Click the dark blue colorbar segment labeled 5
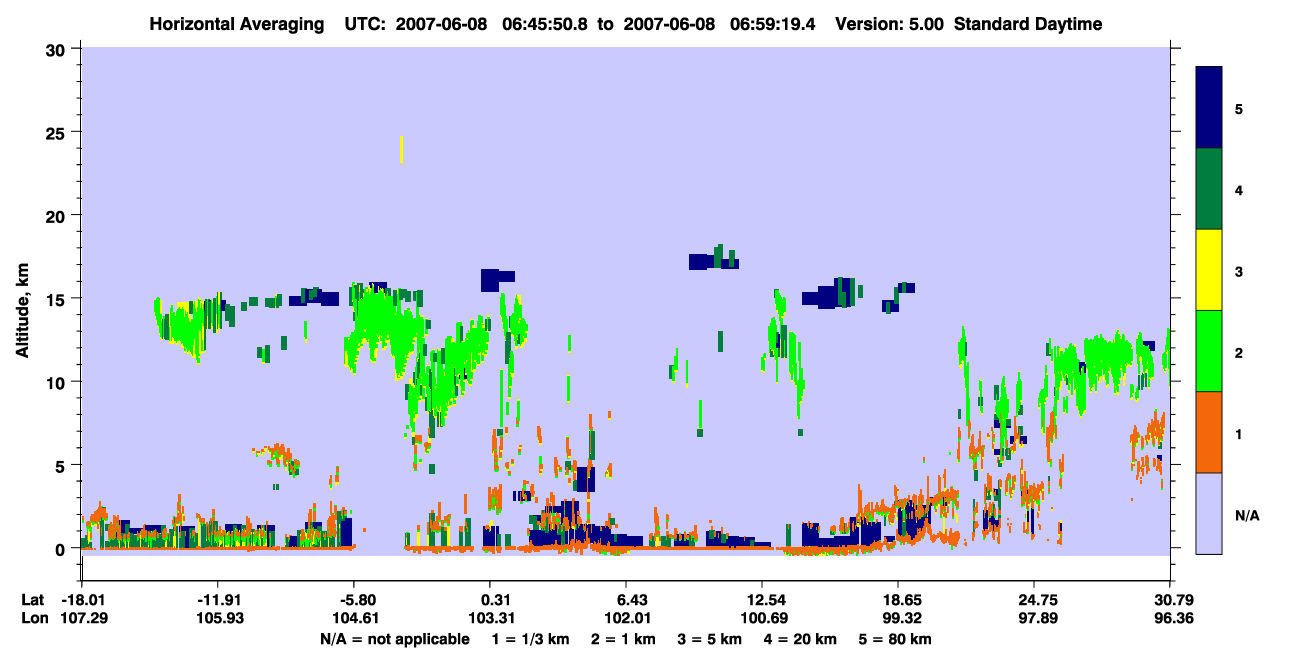The height and width of the screenshot is (667, 1300). [1209, 107]
